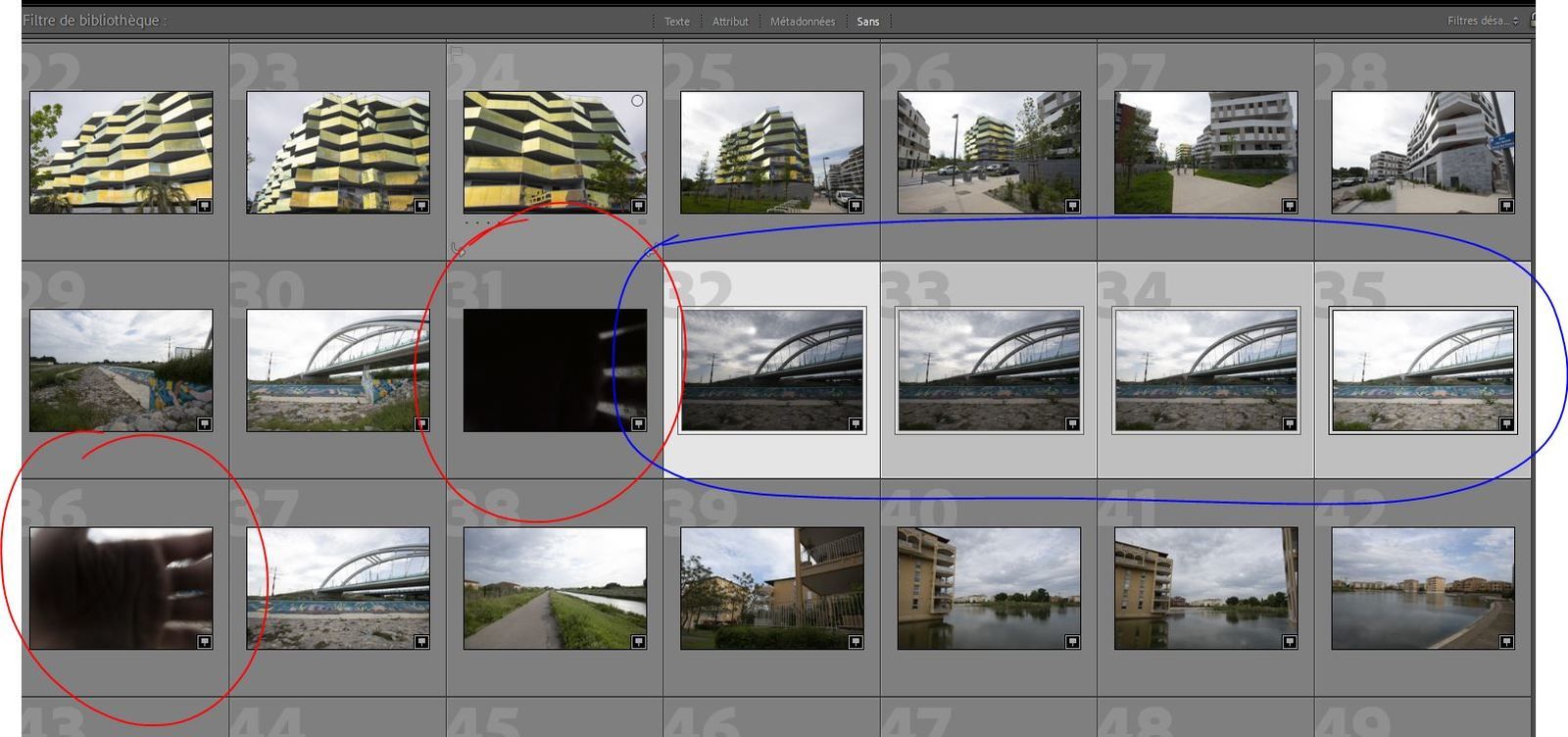Image resolution: width=1568 pixels, height=737 pixels.
Task: Select the Sans filter option
Action: tap(868, 22)
